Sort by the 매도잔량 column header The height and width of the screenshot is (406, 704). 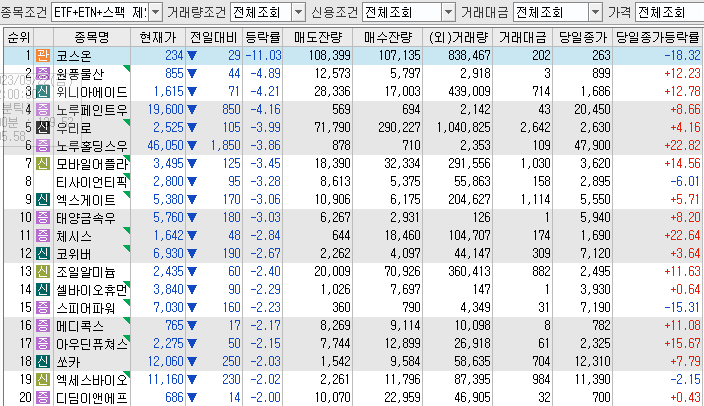[318, 37]
